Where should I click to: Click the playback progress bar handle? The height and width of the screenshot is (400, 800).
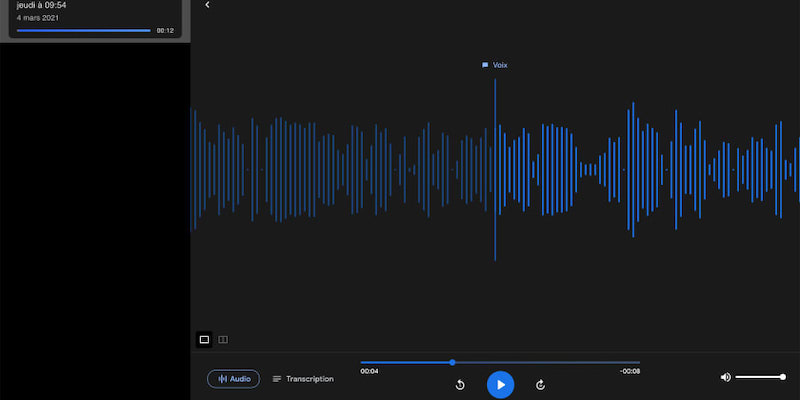pos(452,362)
